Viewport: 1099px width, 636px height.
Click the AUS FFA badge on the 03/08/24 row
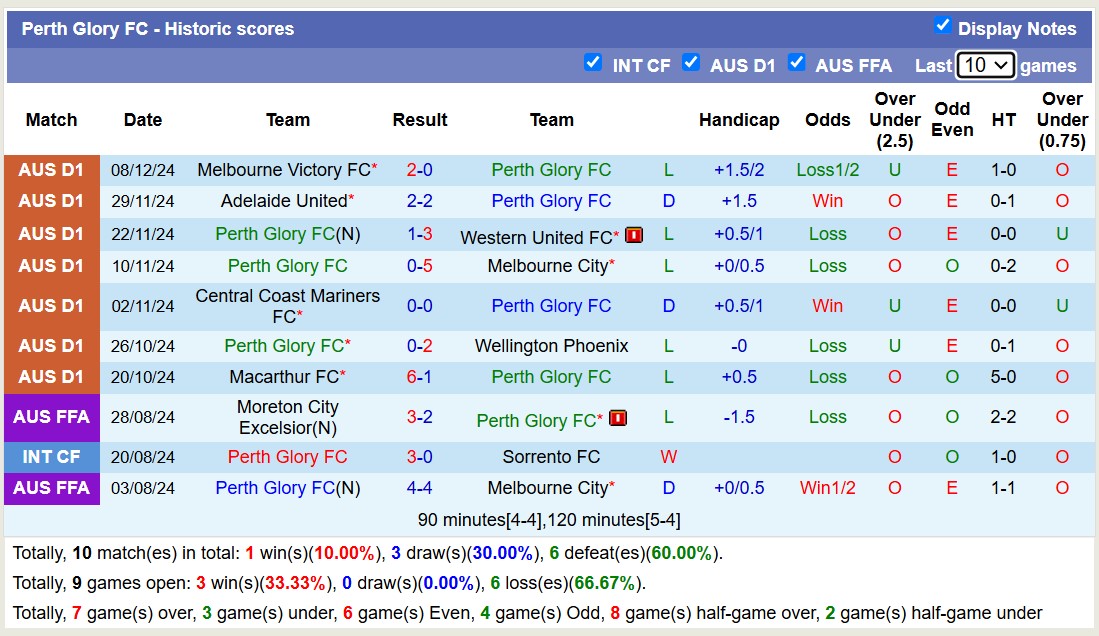(x=51, y=488)
